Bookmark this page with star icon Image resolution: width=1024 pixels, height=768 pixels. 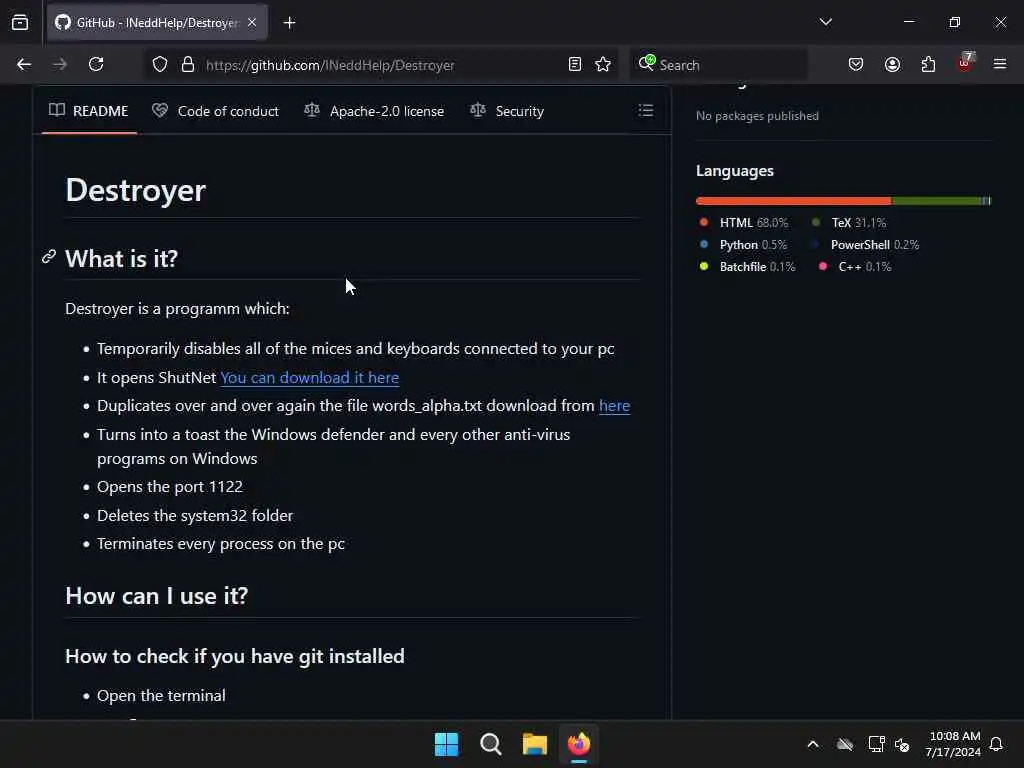click(x=603, y=65)
